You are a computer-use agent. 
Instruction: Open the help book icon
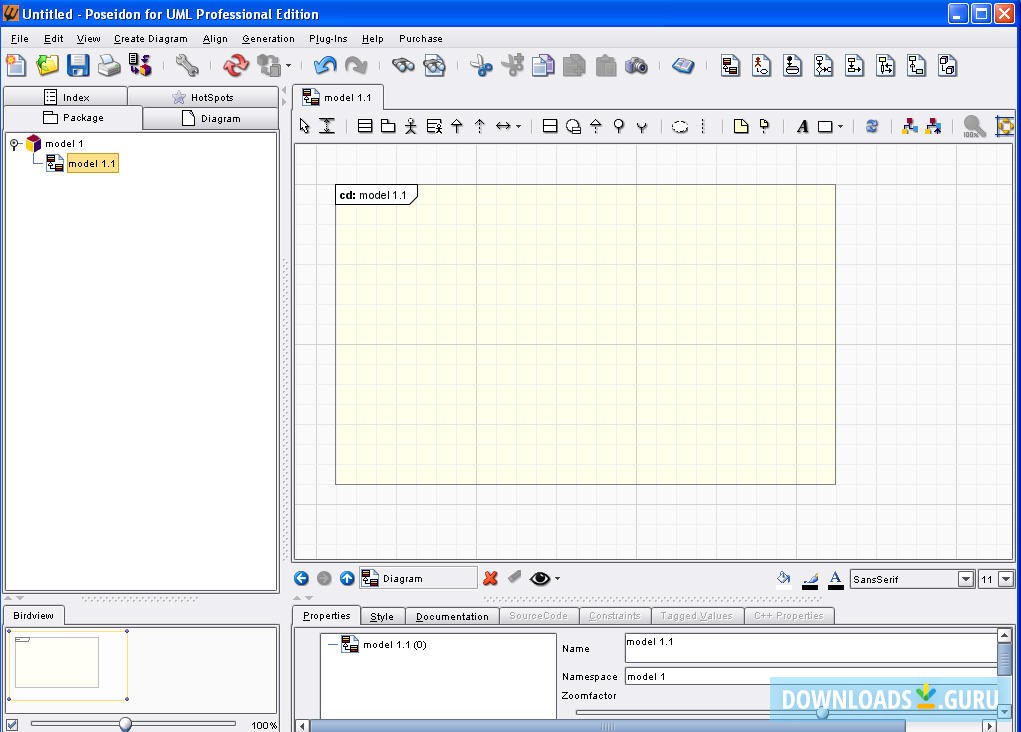[683, 65]
